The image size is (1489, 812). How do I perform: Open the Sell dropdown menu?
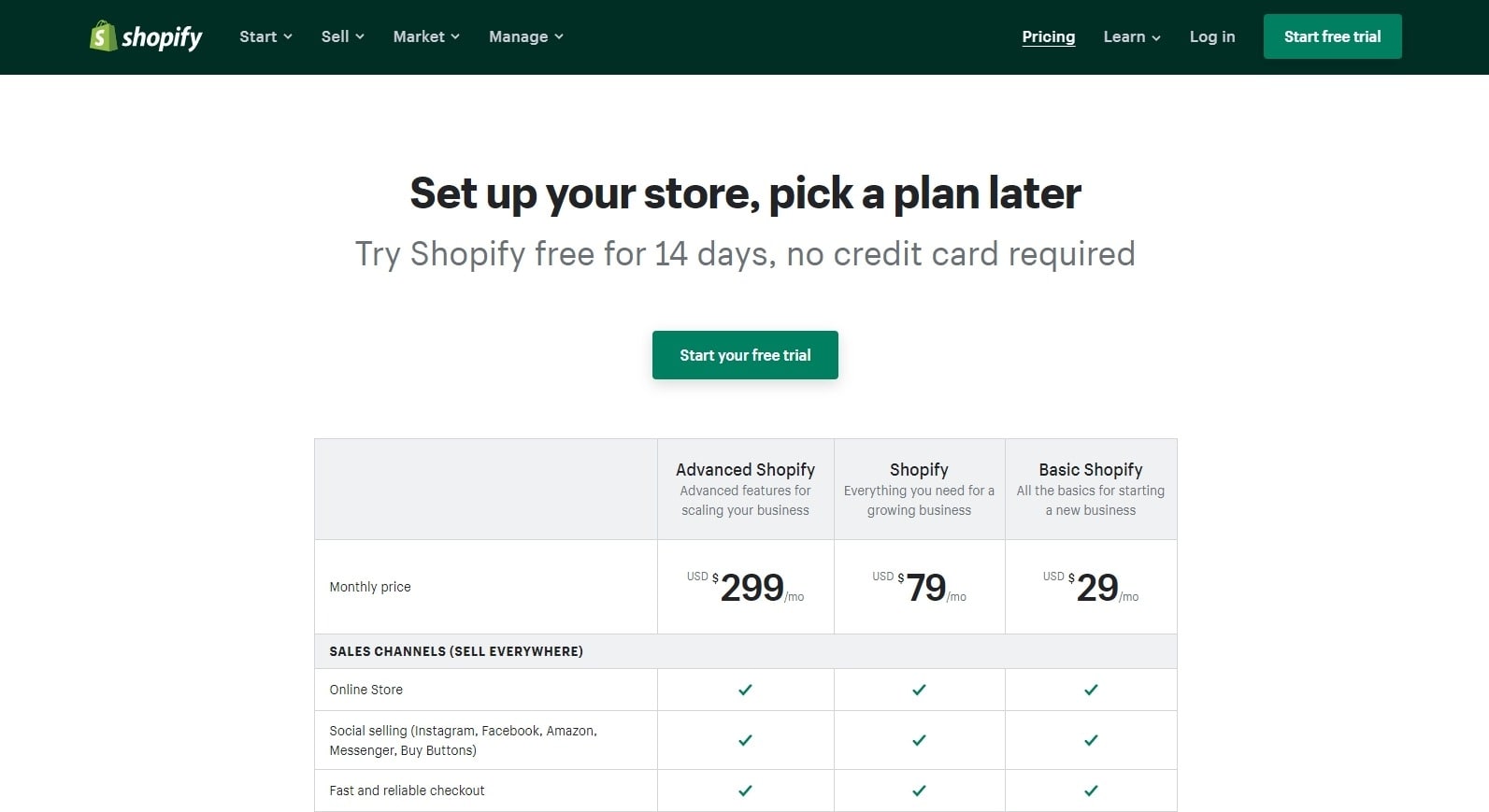[342, 36]
